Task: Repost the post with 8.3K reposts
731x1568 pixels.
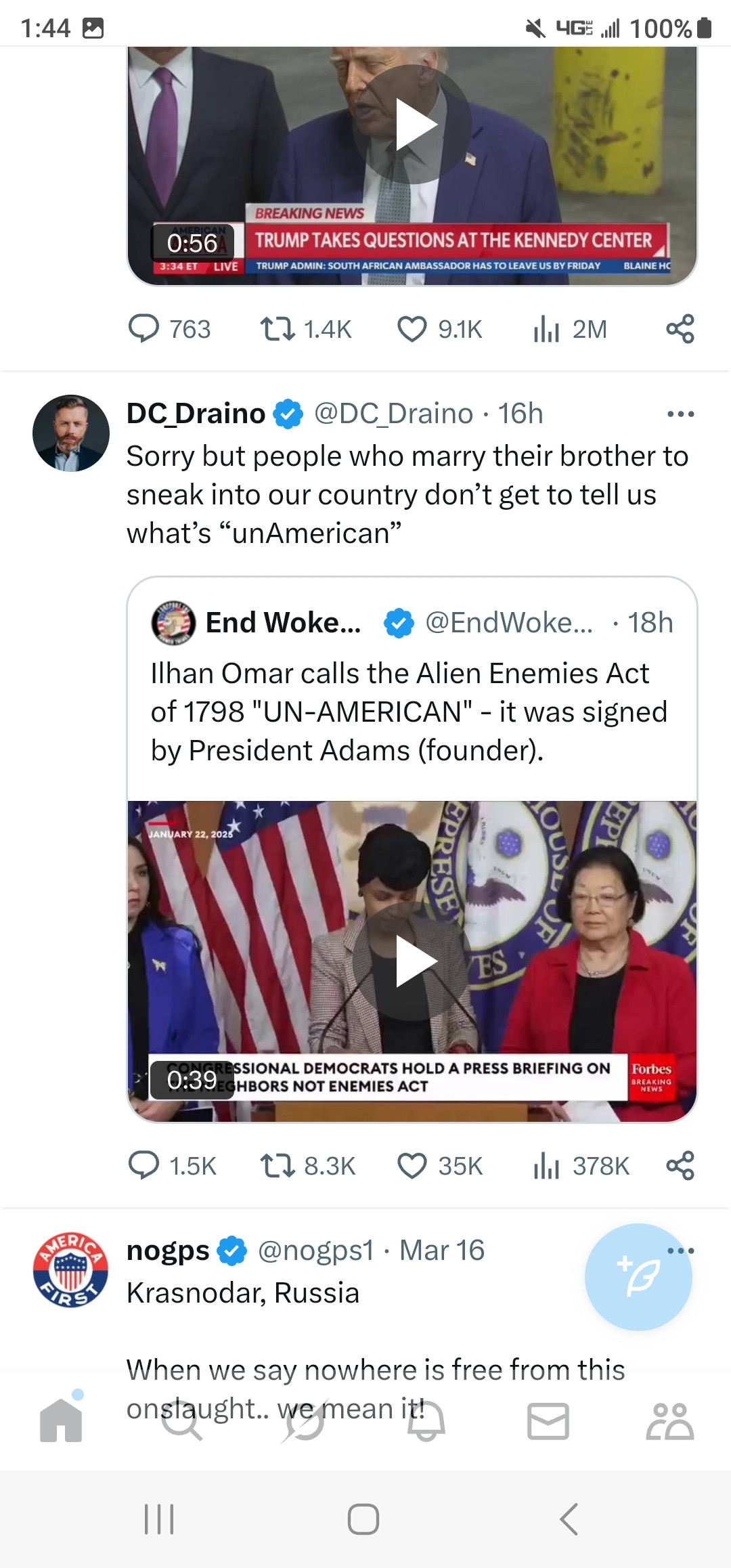Action: pyautogui.click(x=278, y=1165)
